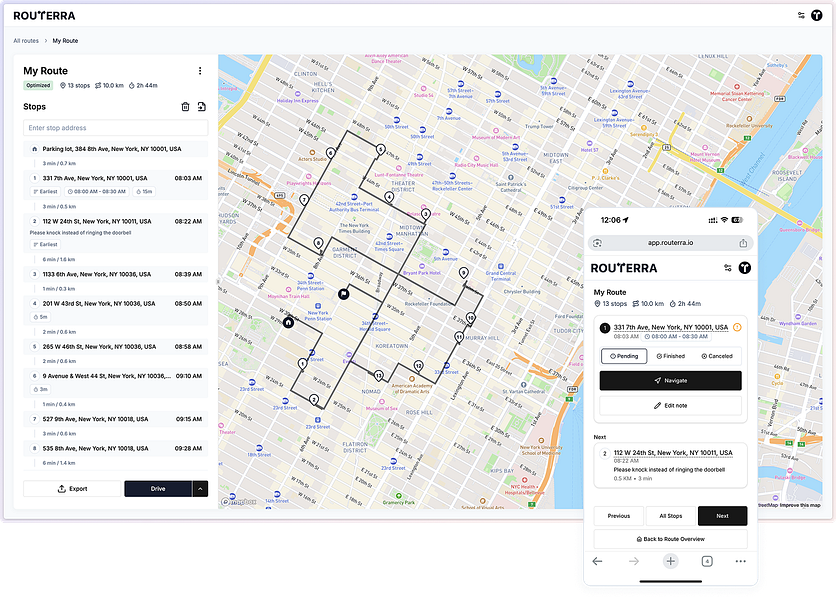
Task: Select map marker for stop 5
Action: coord(380,149)
